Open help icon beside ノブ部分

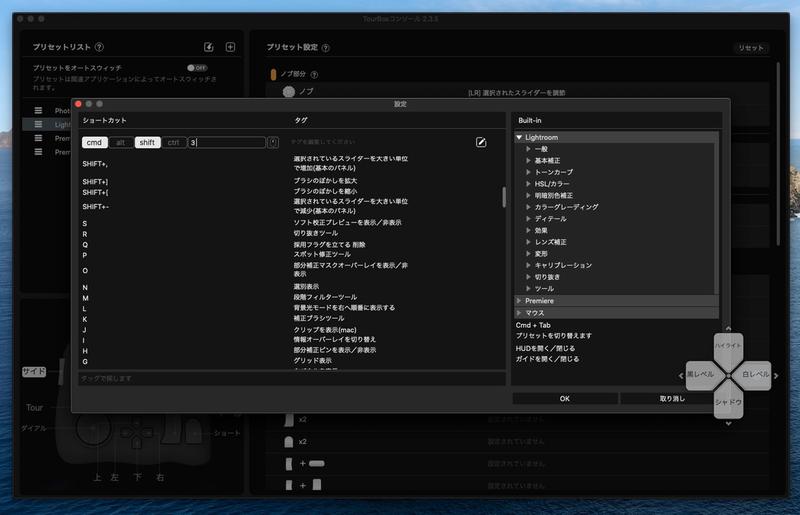(314, 75)
